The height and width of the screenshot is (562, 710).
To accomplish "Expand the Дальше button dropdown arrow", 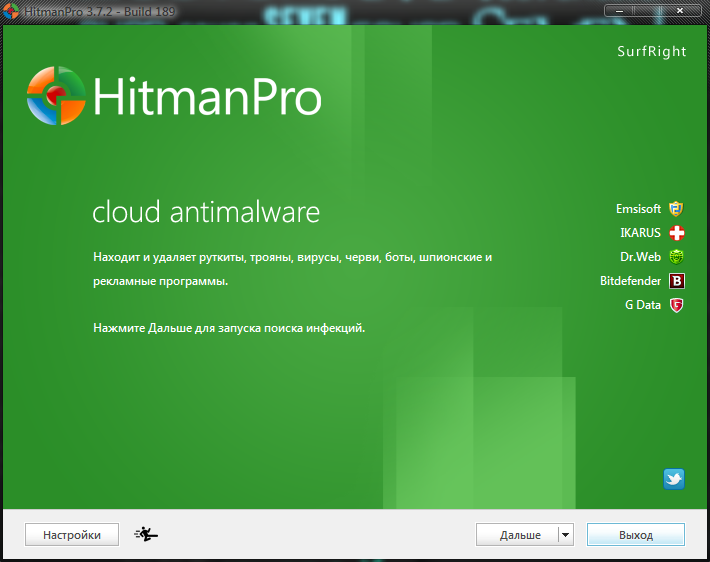I will click(566, 535).
